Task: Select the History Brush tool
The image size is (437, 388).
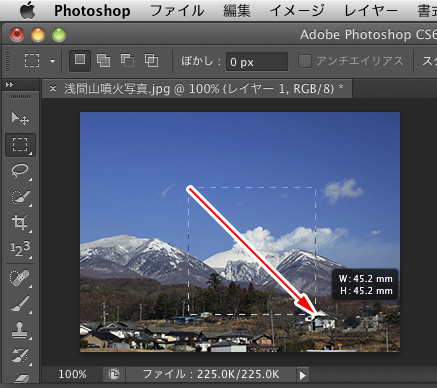Action: click(x=20, y=355)
